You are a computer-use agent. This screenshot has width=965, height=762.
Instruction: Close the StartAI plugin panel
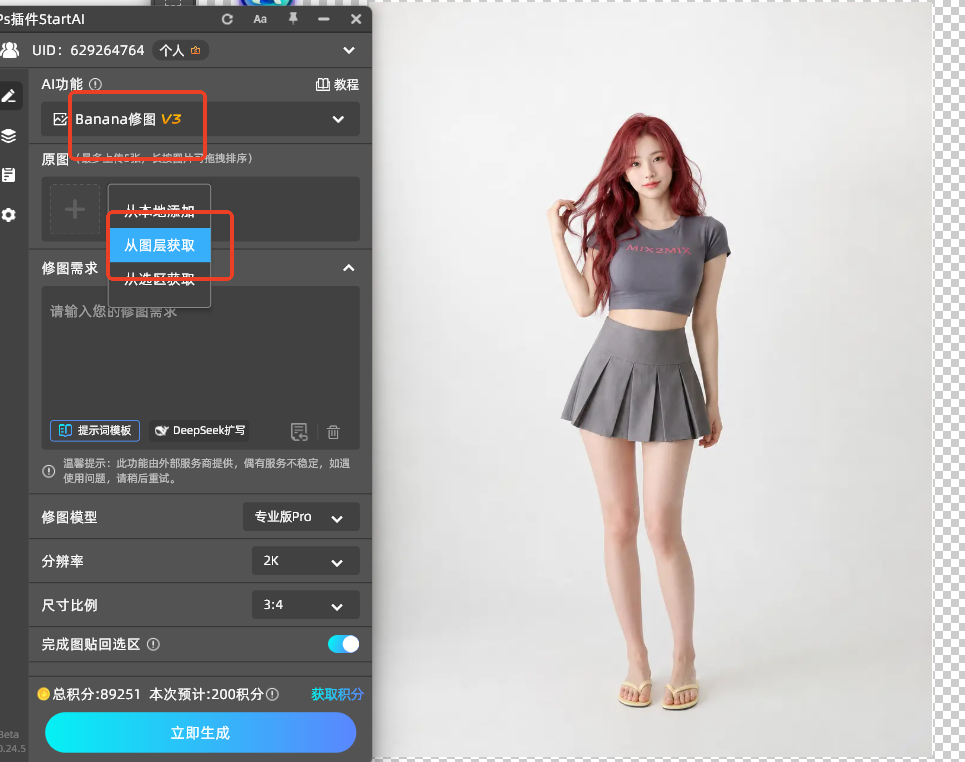click(356, 19)
